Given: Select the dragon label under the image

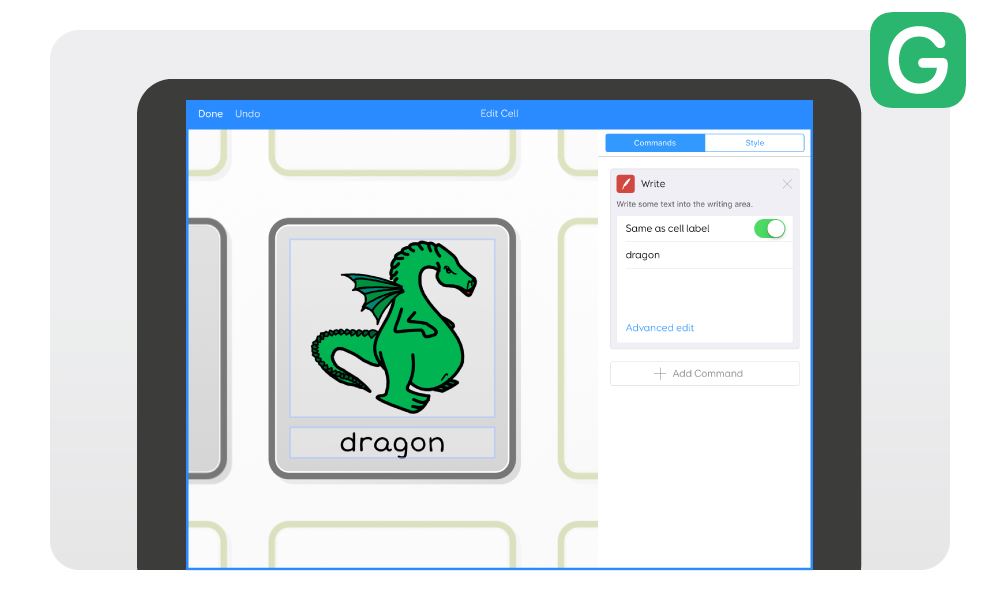Looking at the screenshot, I should [392, 443].
